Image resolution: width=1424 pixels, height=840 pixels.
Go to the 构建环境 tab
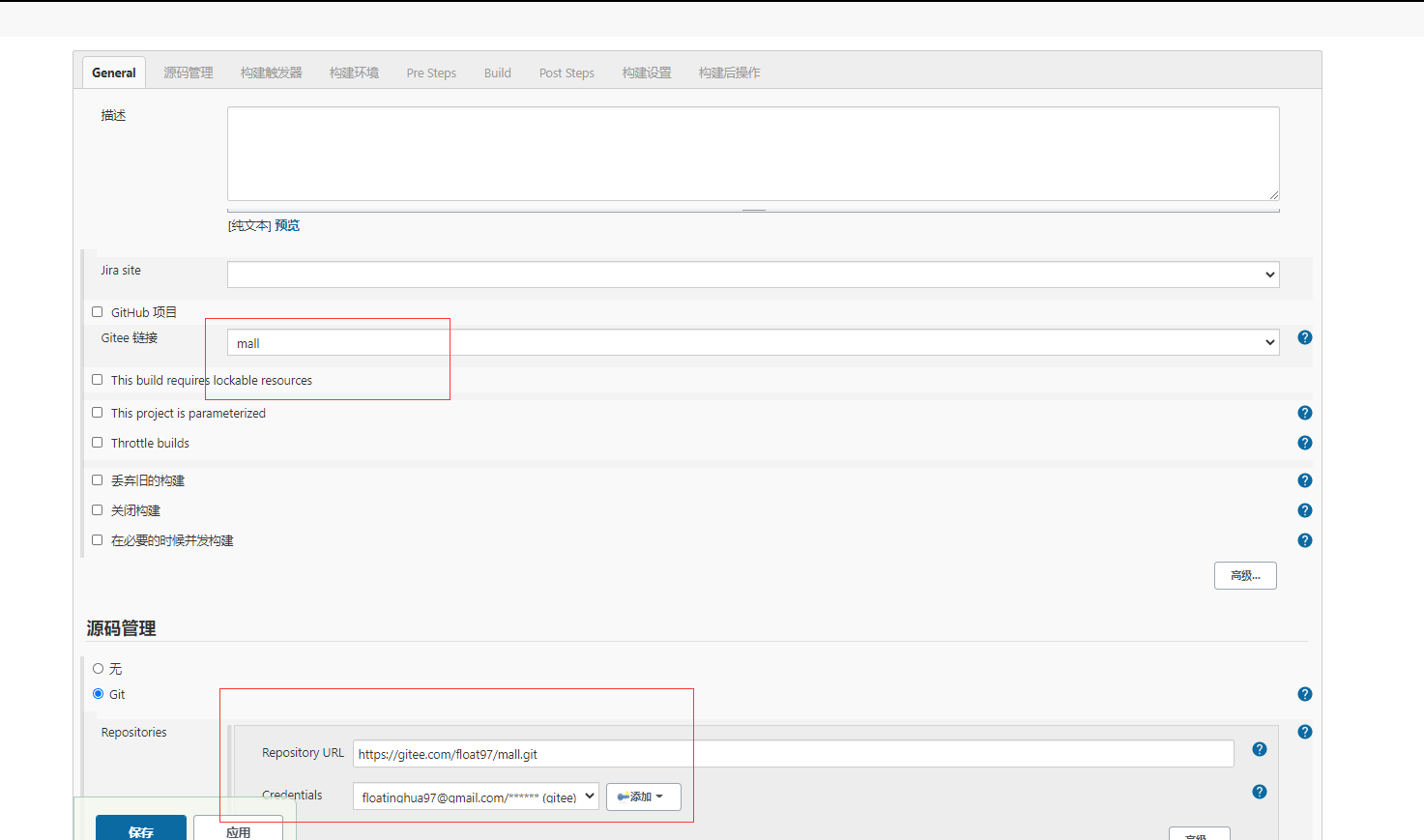[354, 72]
